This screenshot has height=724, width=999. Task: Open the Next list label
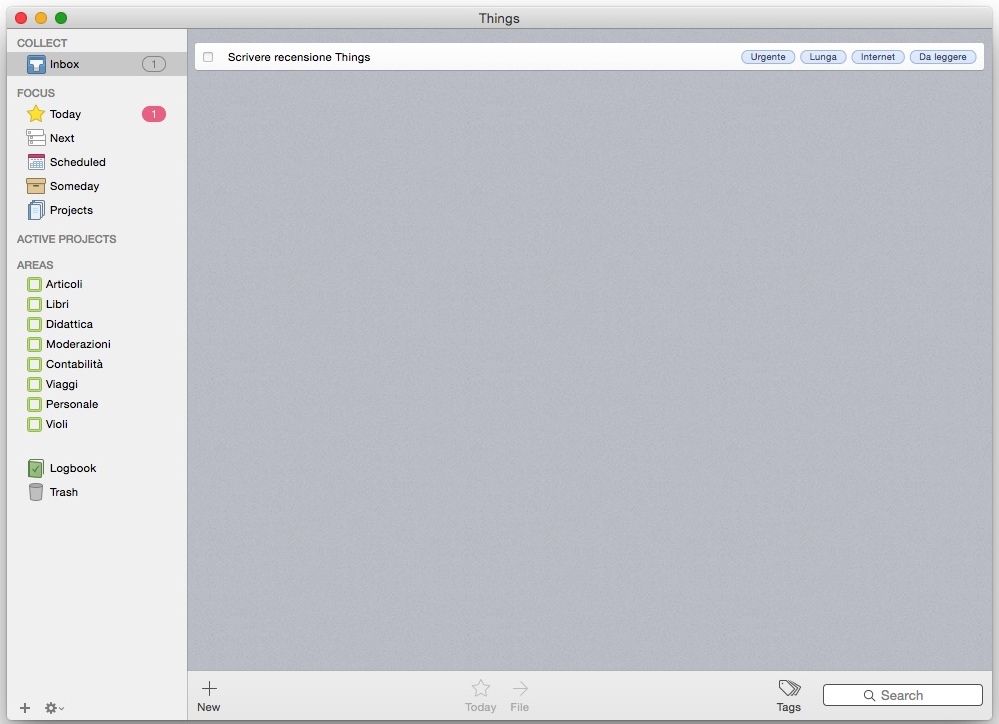[x=62, y=138]
